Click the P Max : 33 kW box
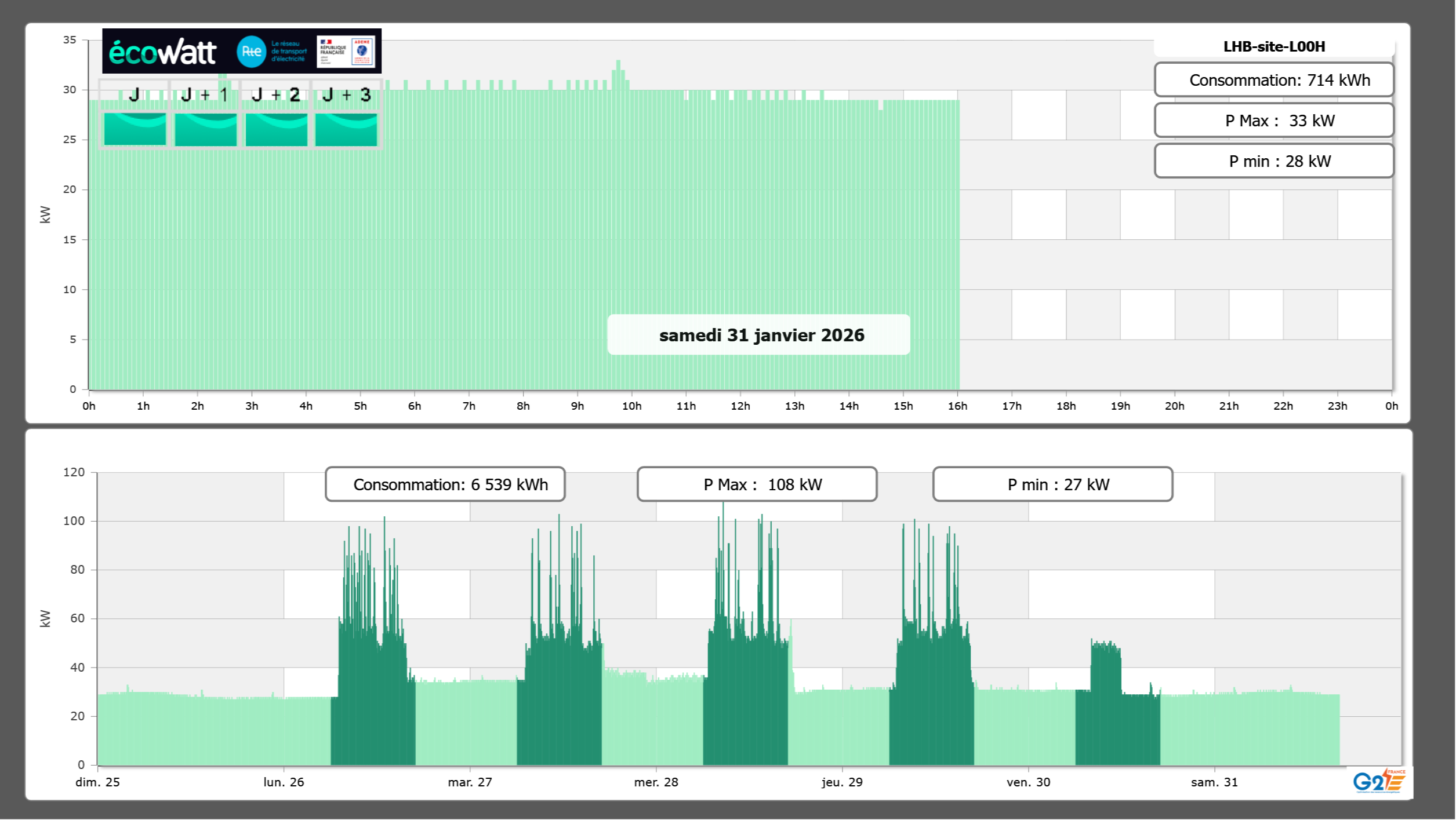Screen dimensions: 1456x820 1273,121
